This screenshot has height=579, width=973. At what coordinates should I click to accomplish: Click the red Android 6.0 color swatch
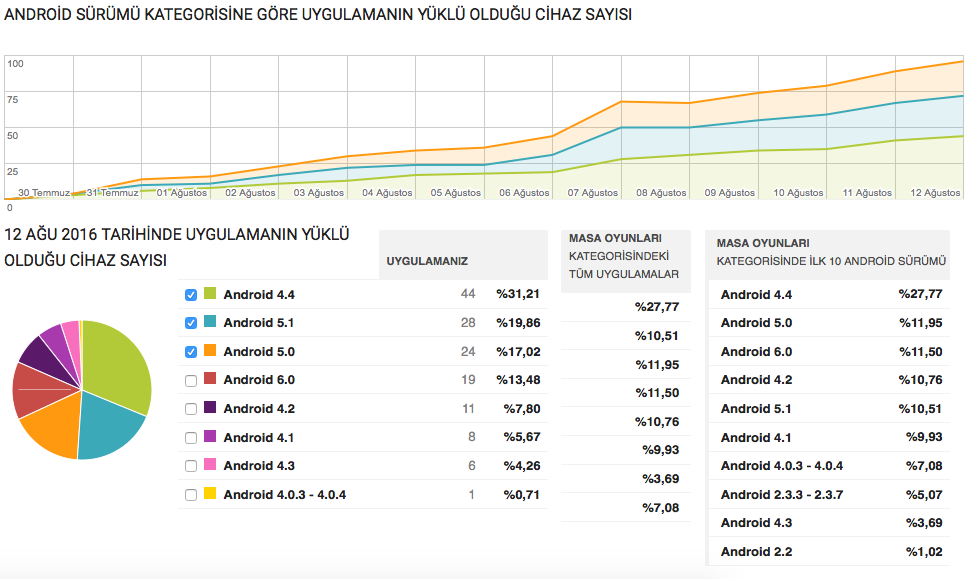(x=210, y=379)
